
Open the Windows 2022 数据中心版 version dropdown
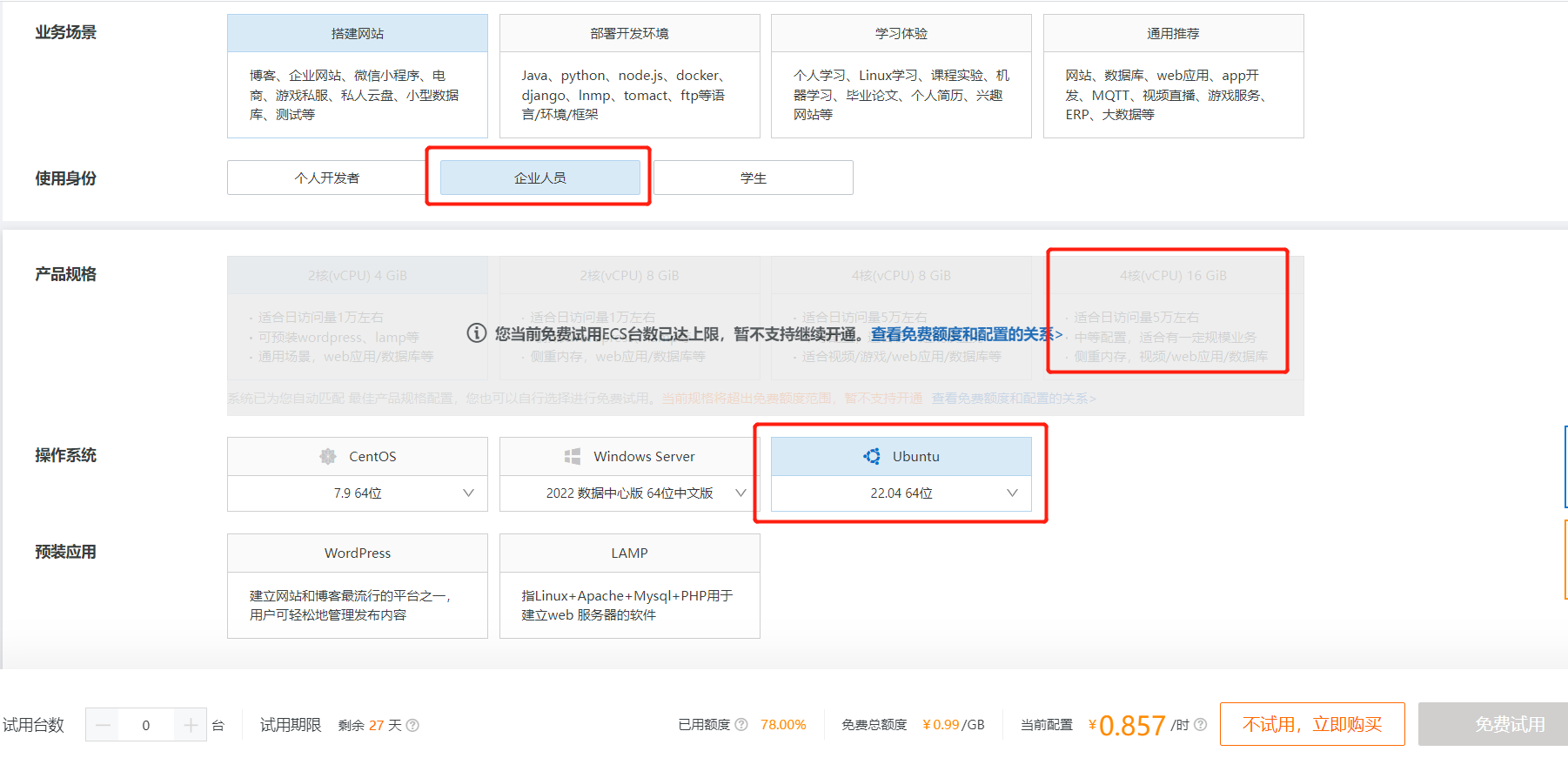pos(630,493)
